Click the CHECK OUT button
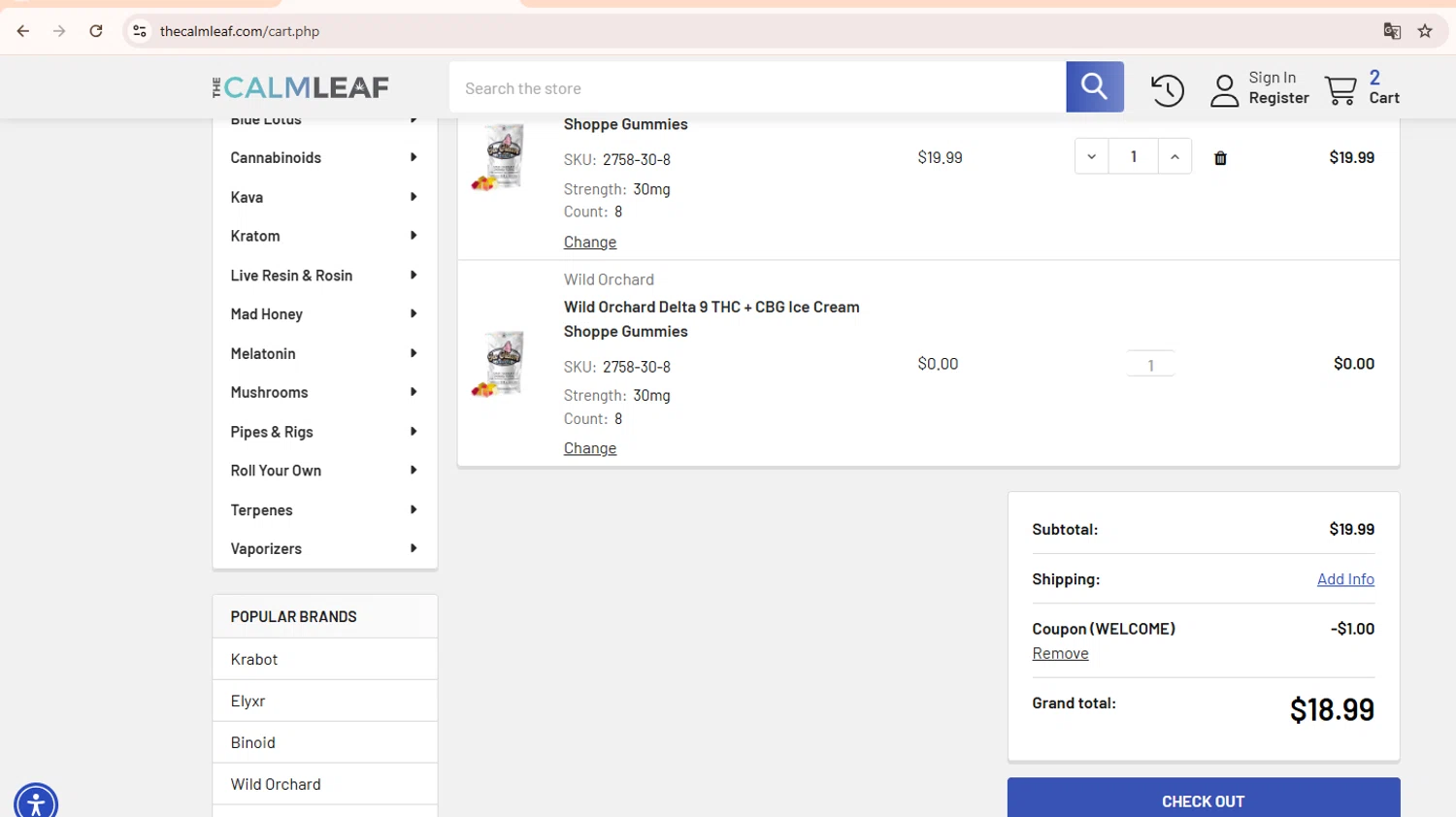1456x817 pixels. pos(1204,800)
